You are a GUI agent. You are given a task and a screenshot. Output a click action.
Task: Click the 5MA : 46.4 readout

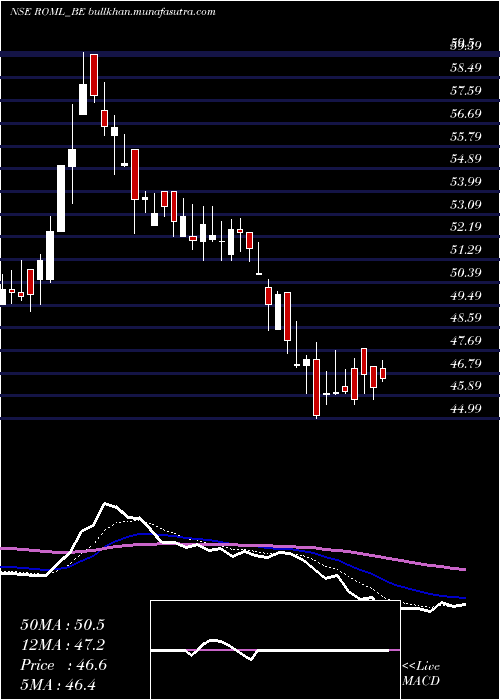tap(59, 685)
